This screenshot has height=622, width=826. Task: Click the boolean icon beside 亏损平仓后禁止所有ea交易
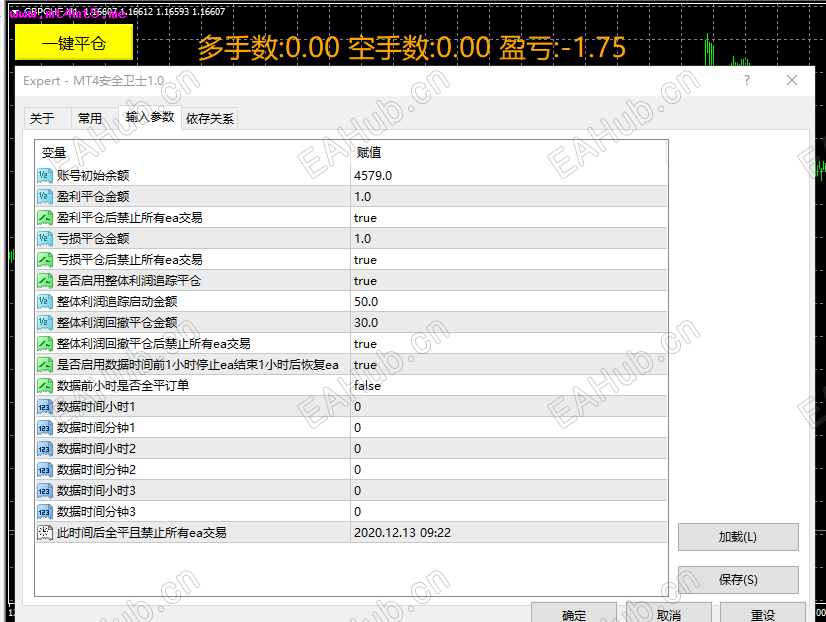tap(45, 259)
